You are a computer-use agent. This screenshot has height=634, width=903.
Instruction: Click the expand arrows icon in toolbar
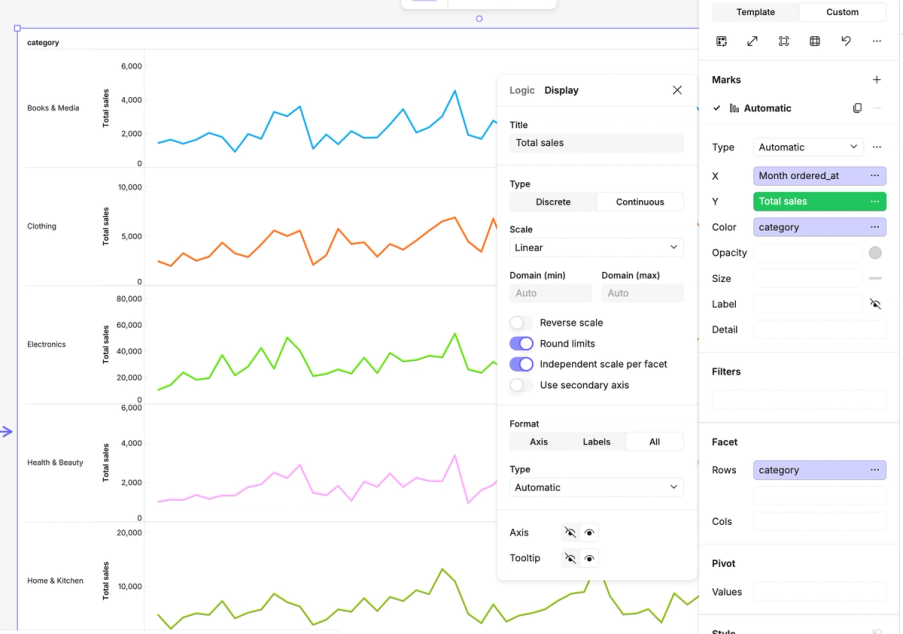tap(752, 41)
